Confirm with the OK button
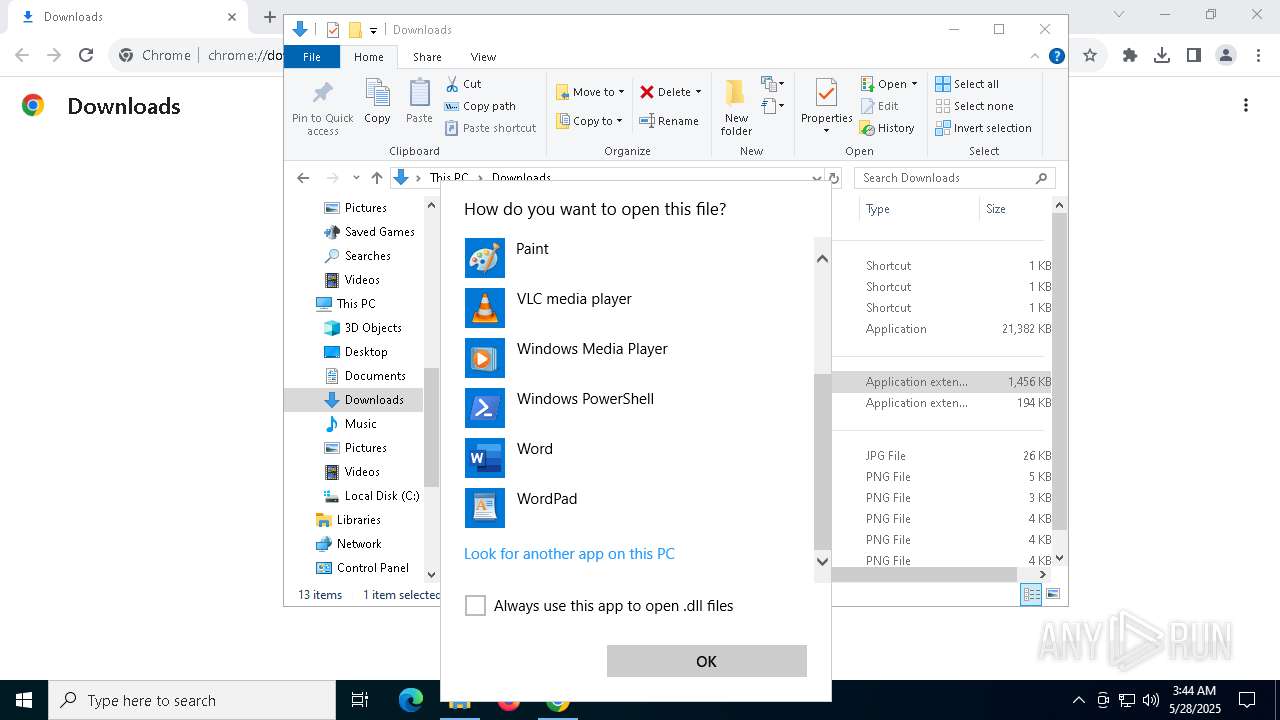The width and height of the screenshot is (1280, 720). coord(707,661)
